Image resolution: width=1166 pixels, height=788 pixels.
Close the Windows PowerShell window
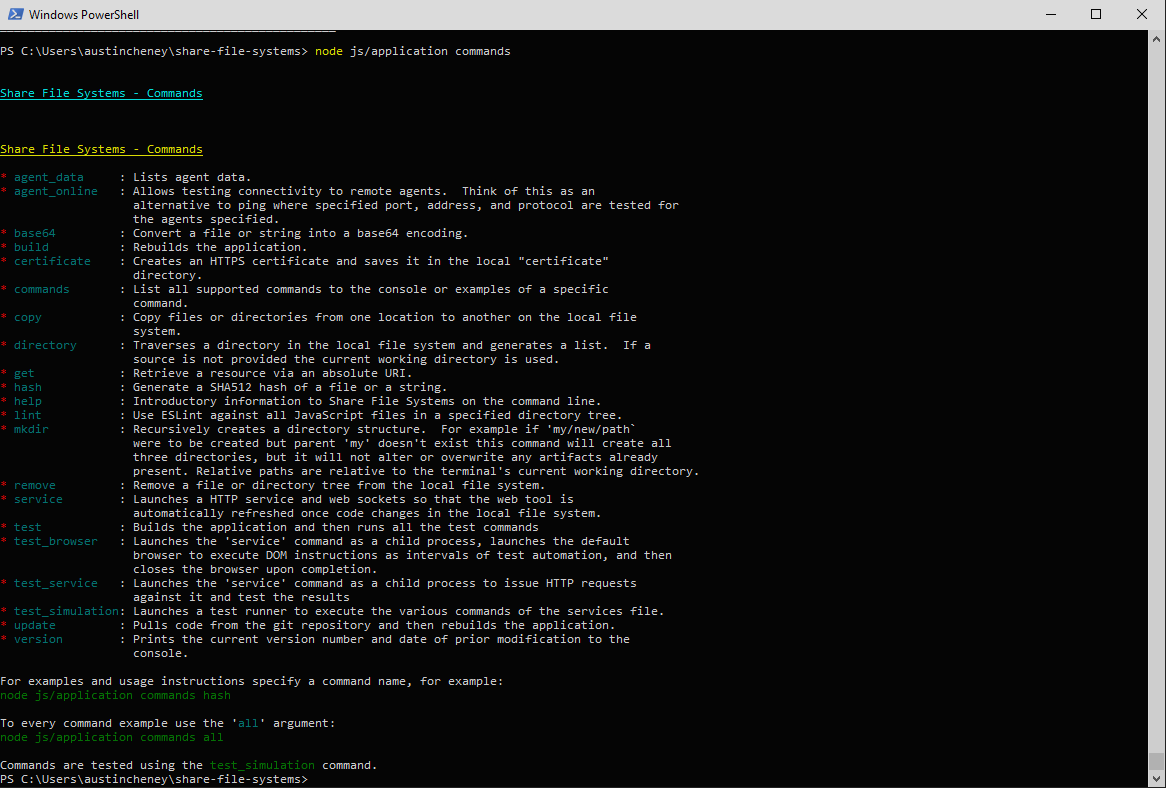pos(1141,15)
